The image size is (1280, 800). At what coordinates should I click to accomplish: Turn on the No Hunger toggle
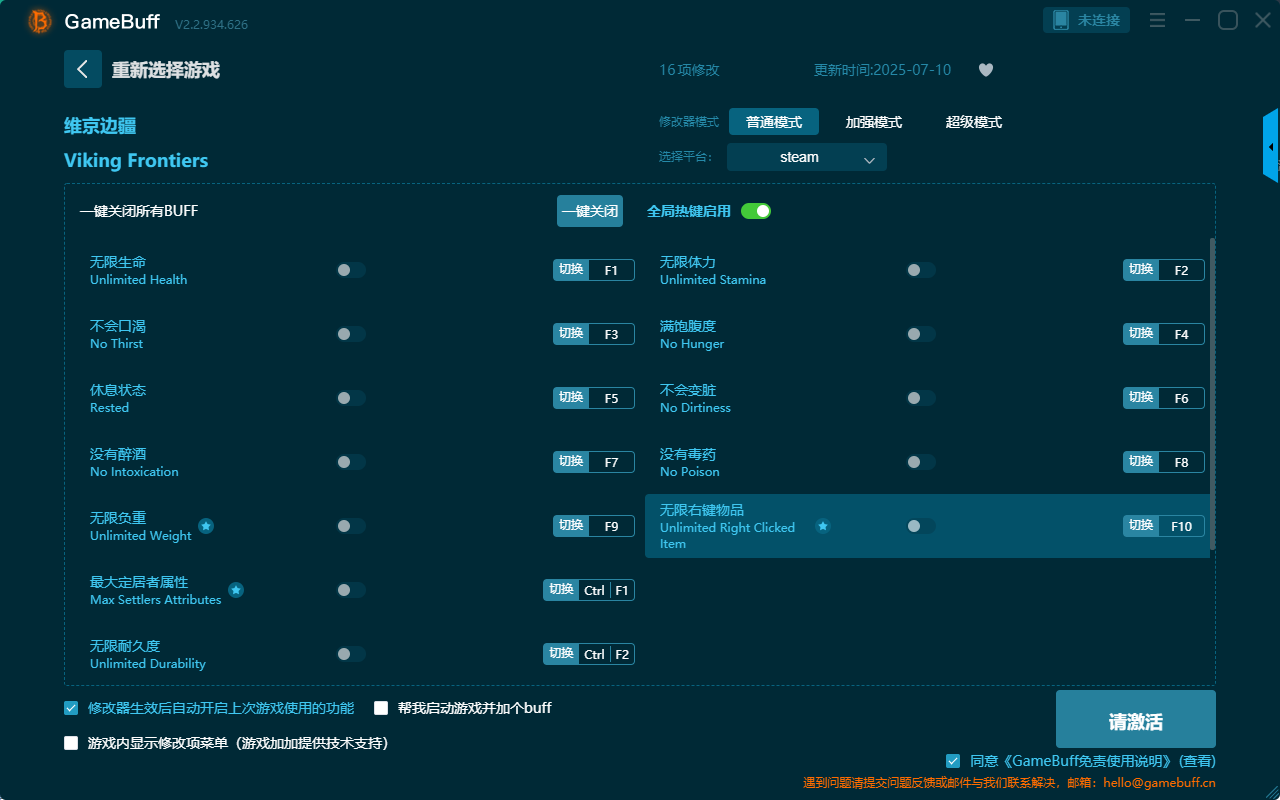920,333
